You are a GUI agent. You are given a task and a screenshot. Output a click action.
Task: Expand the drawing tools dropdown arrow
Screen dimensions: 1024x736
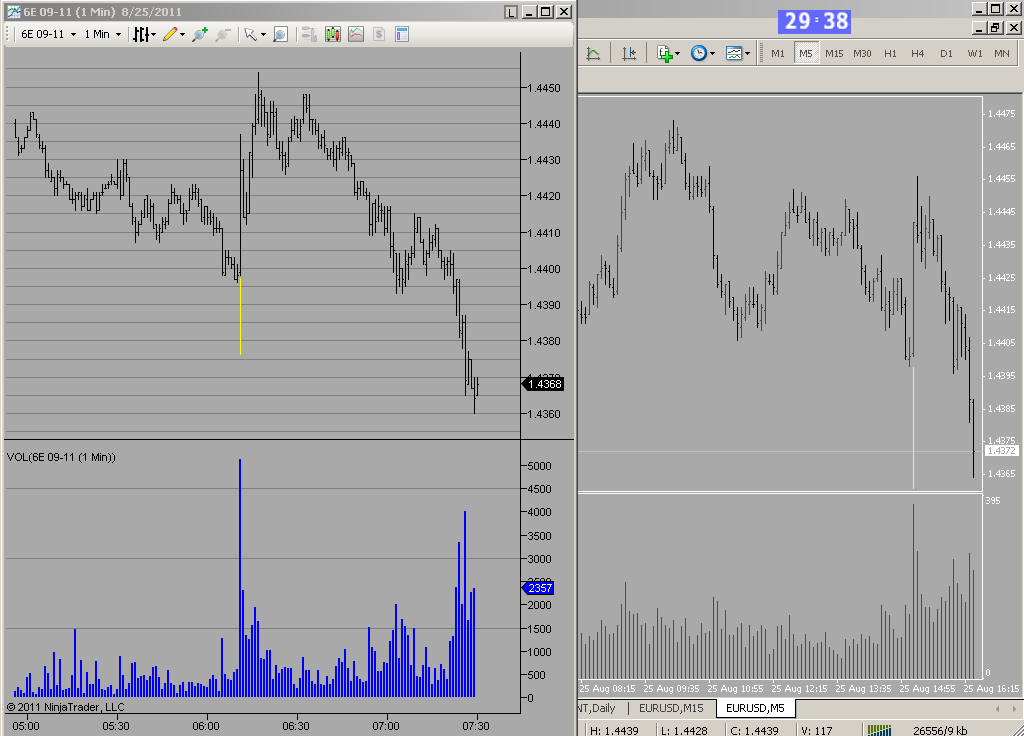182,35
